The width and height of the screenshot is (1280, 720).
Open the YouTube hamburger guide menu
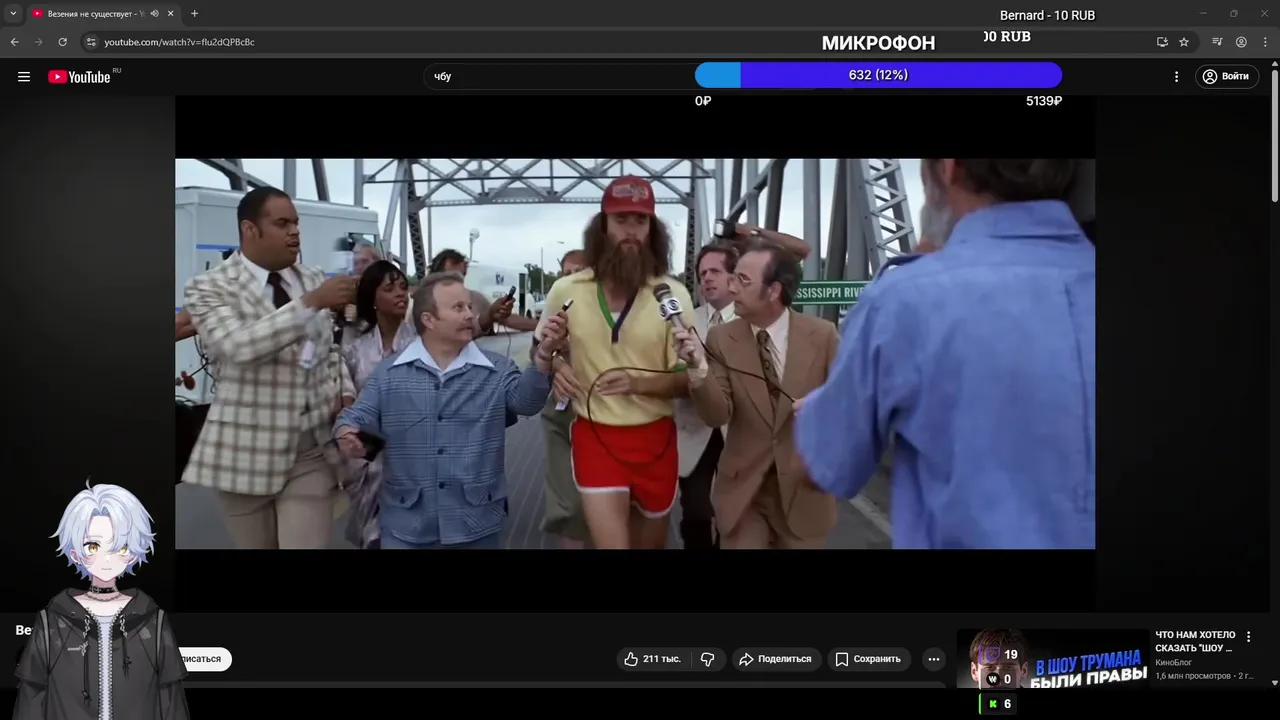pos(24,77)
